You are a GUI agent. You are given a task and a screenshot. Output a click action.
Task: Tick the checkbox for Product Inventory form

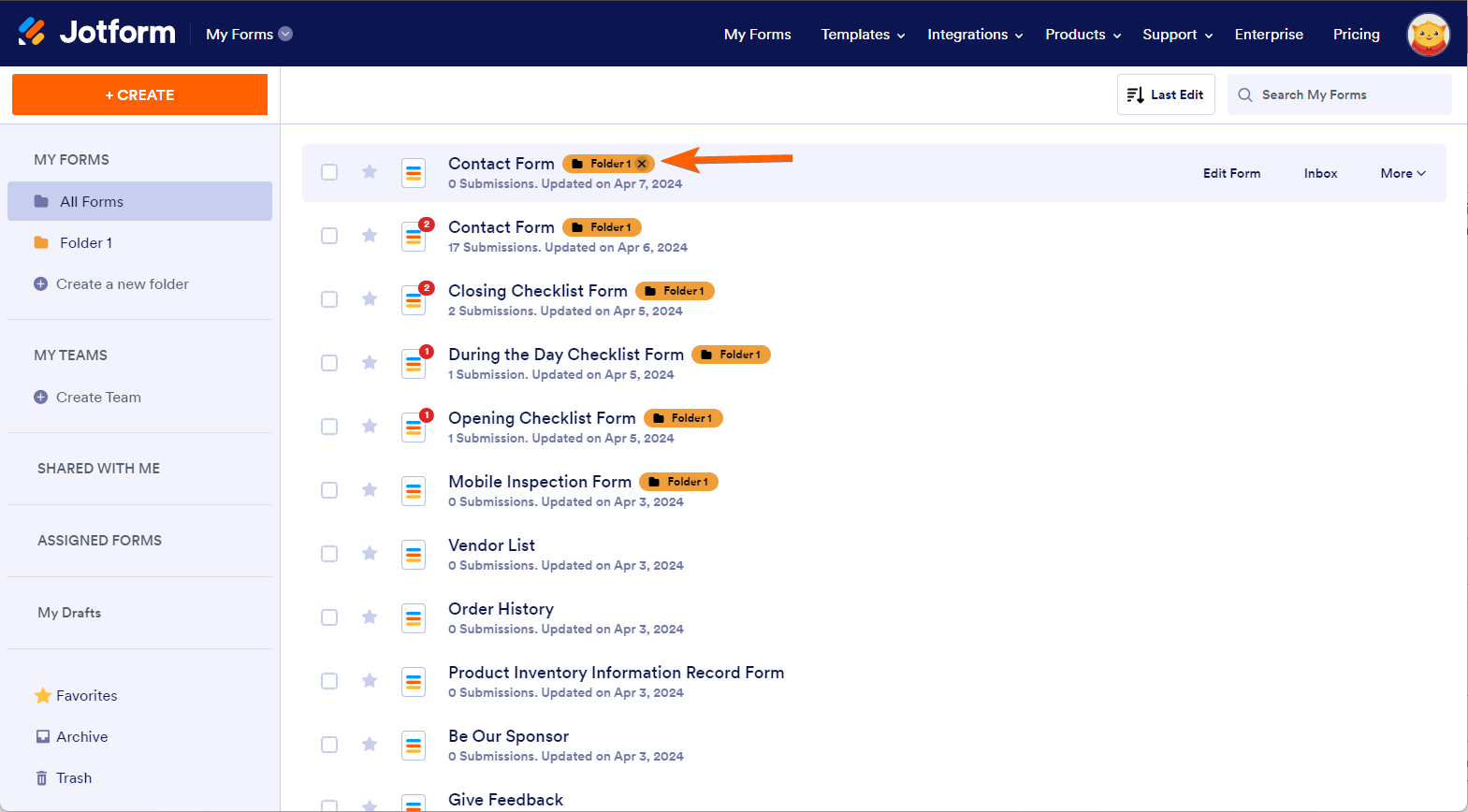coord(329,681)
